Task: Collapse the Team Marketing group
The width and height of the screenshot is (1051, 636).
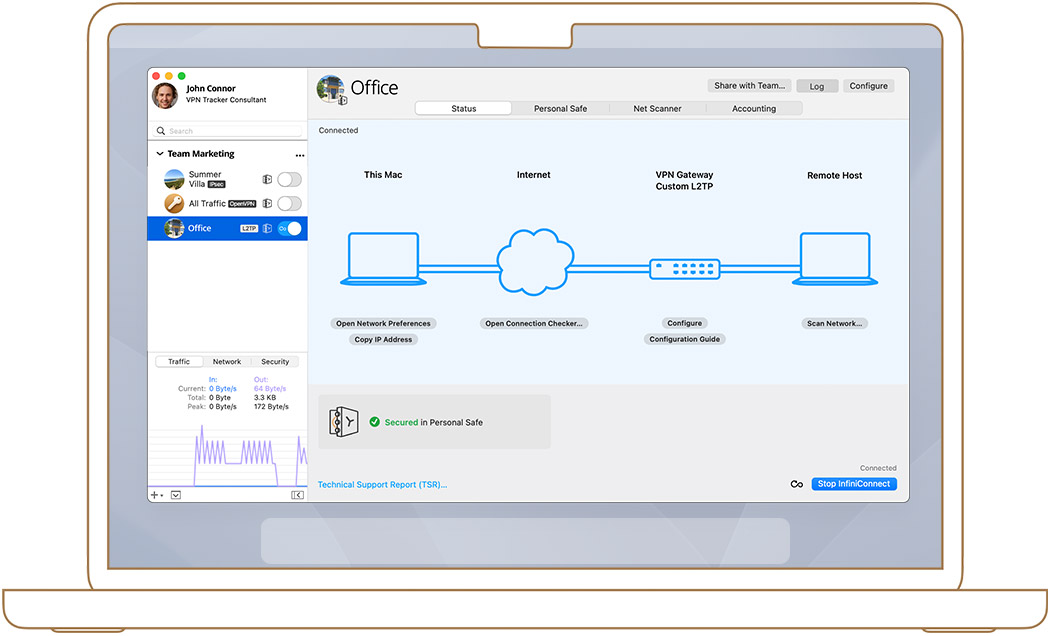Action: (x=160, y=154)
